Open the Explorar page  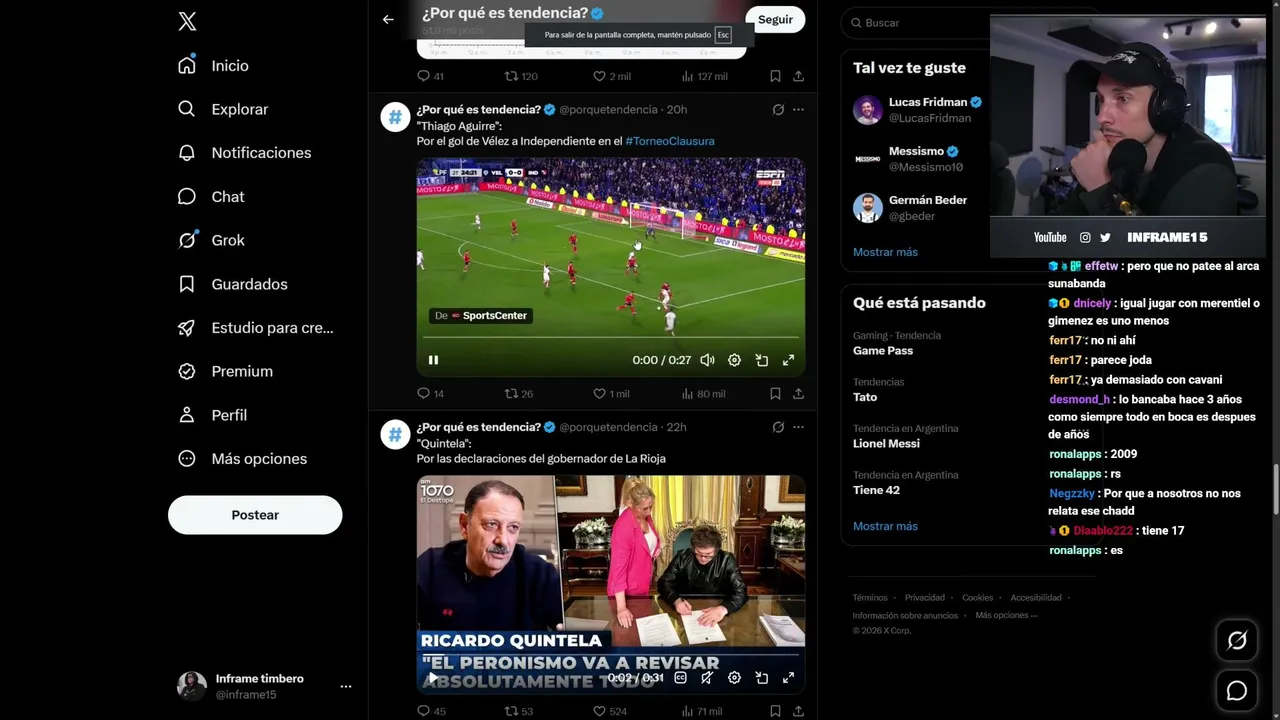(222, 109)
